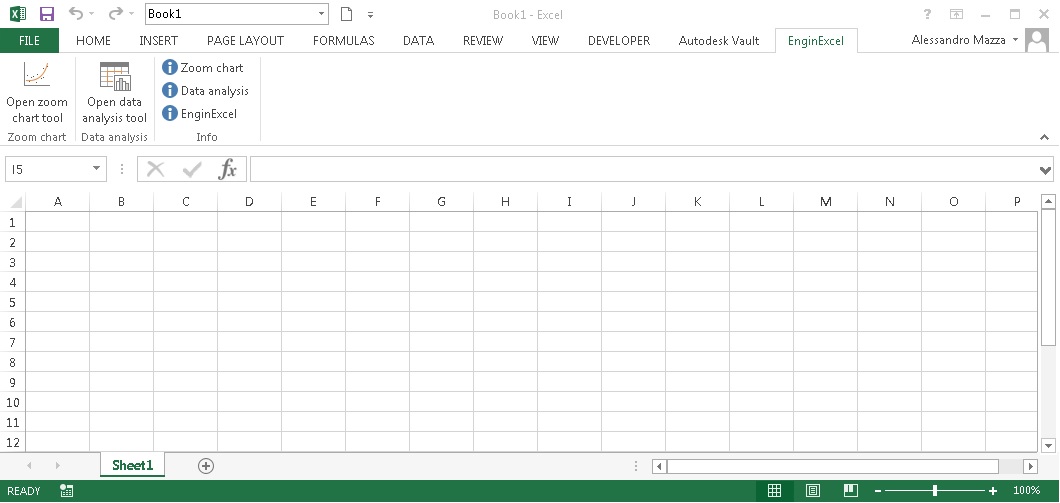Click the vertical scrollbar down arrow
This screenshot has width=1060, height=503.
[x=1048, y=445]
